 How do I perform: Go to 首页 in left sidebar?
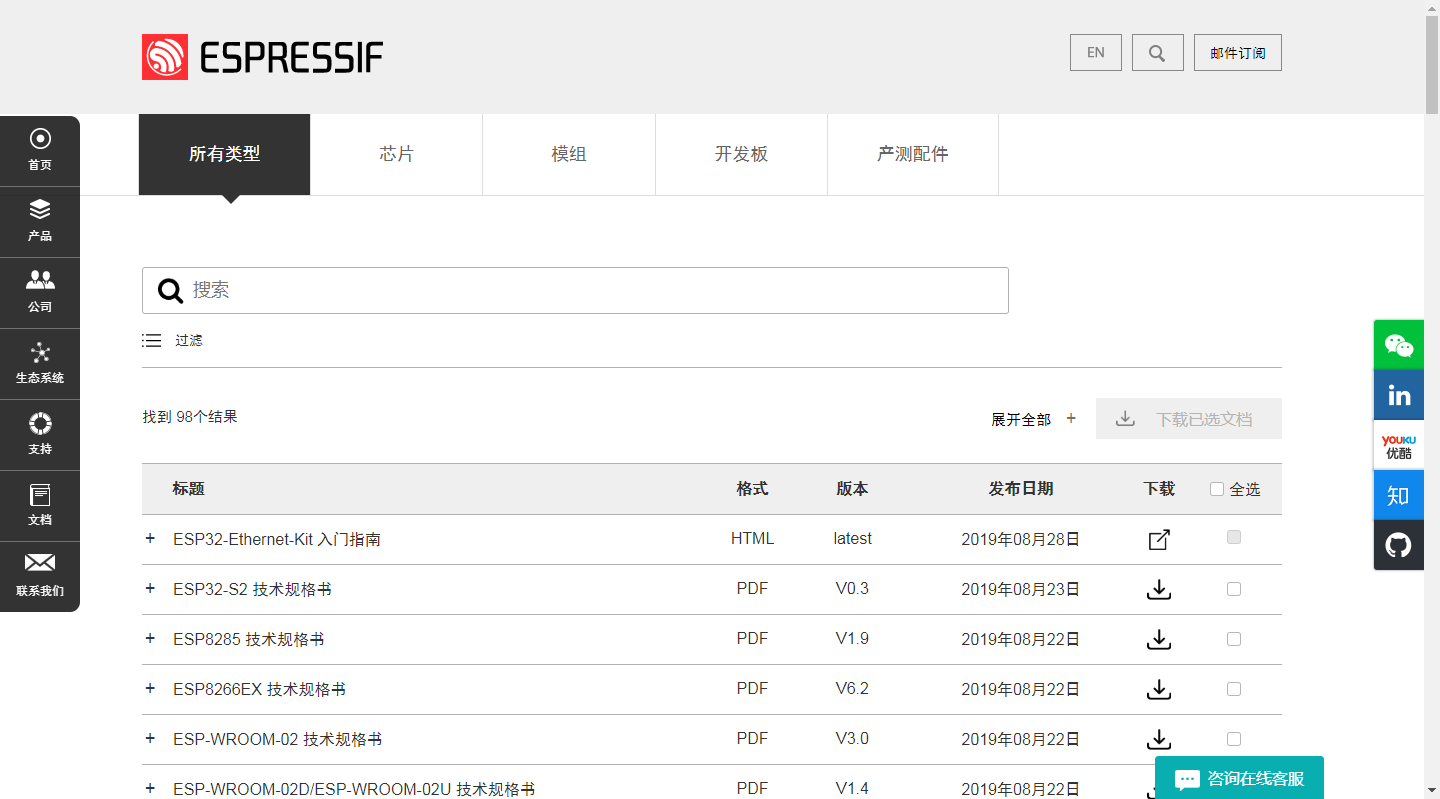(x=40, y=151)
